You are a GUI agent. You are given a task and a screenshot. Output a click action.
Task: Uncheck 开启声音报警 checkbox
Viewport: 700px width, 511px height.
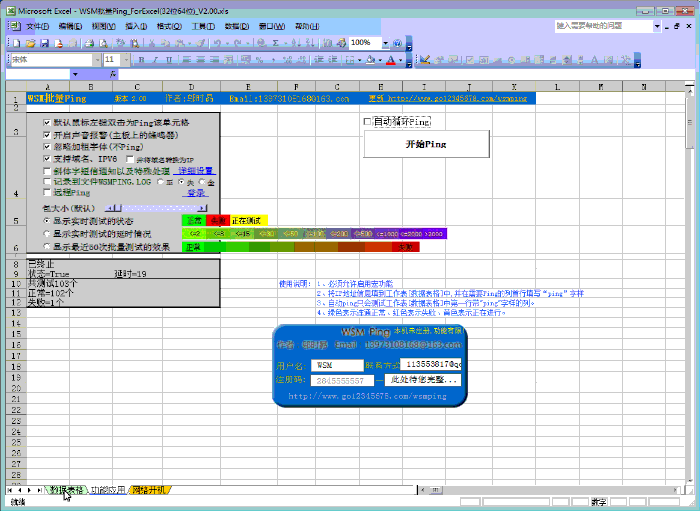click(47, 135)
